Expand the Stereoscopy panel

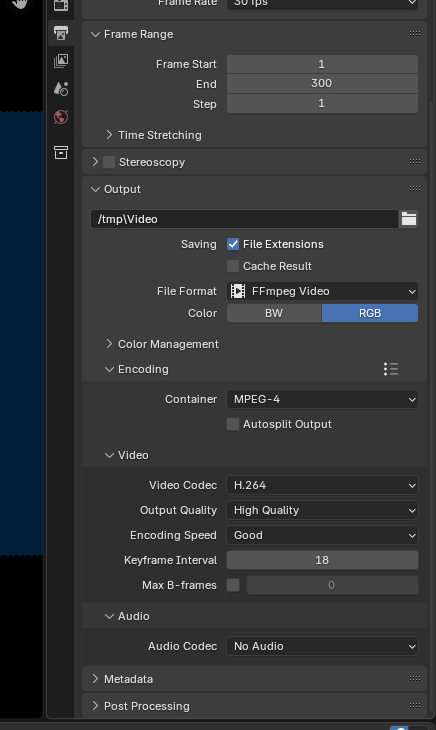95,162
